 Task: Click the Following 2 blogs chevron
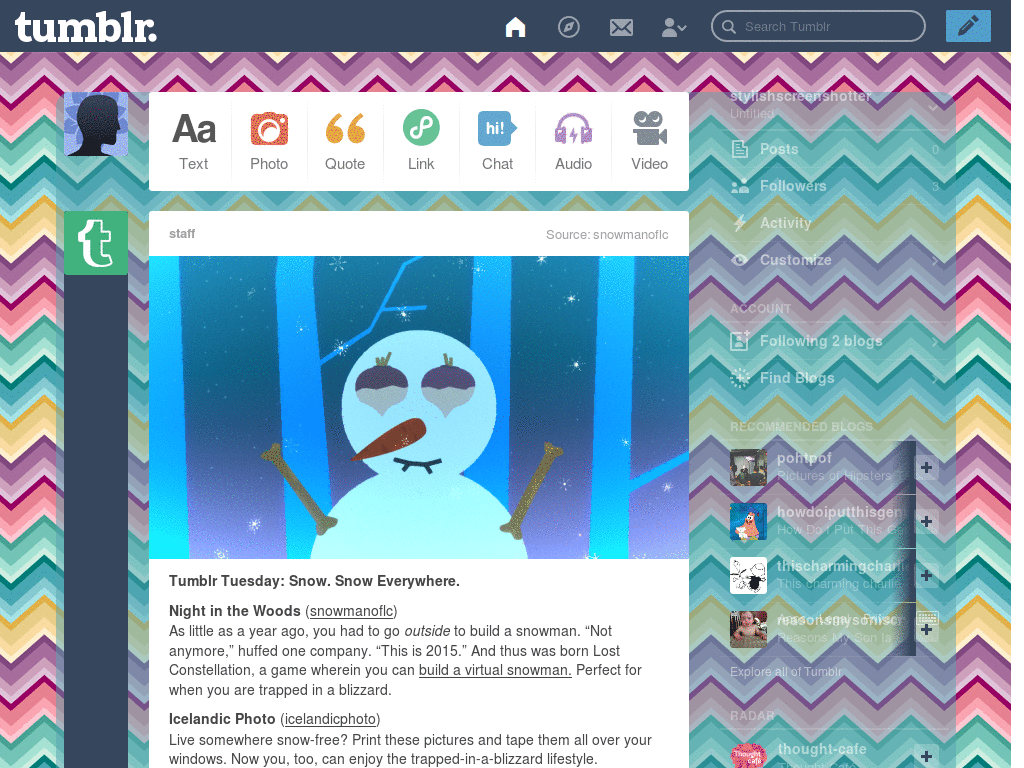pyautogui.click(x=935, y=342)
